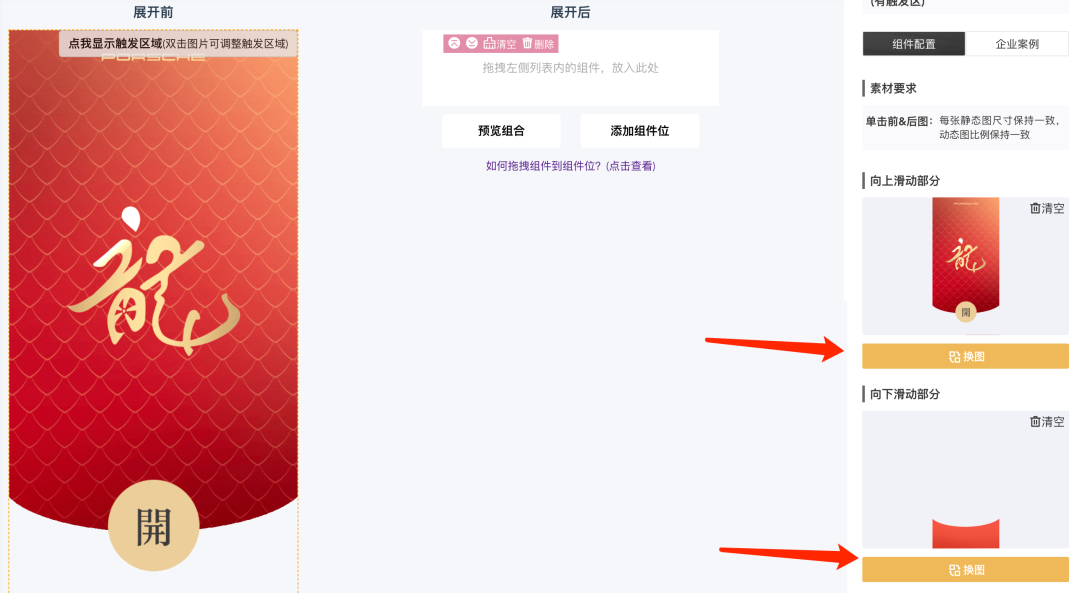Clear the 向上滑动部分 image via 清空
This screenshot has height=593, width=1080.
point(1046,208)
